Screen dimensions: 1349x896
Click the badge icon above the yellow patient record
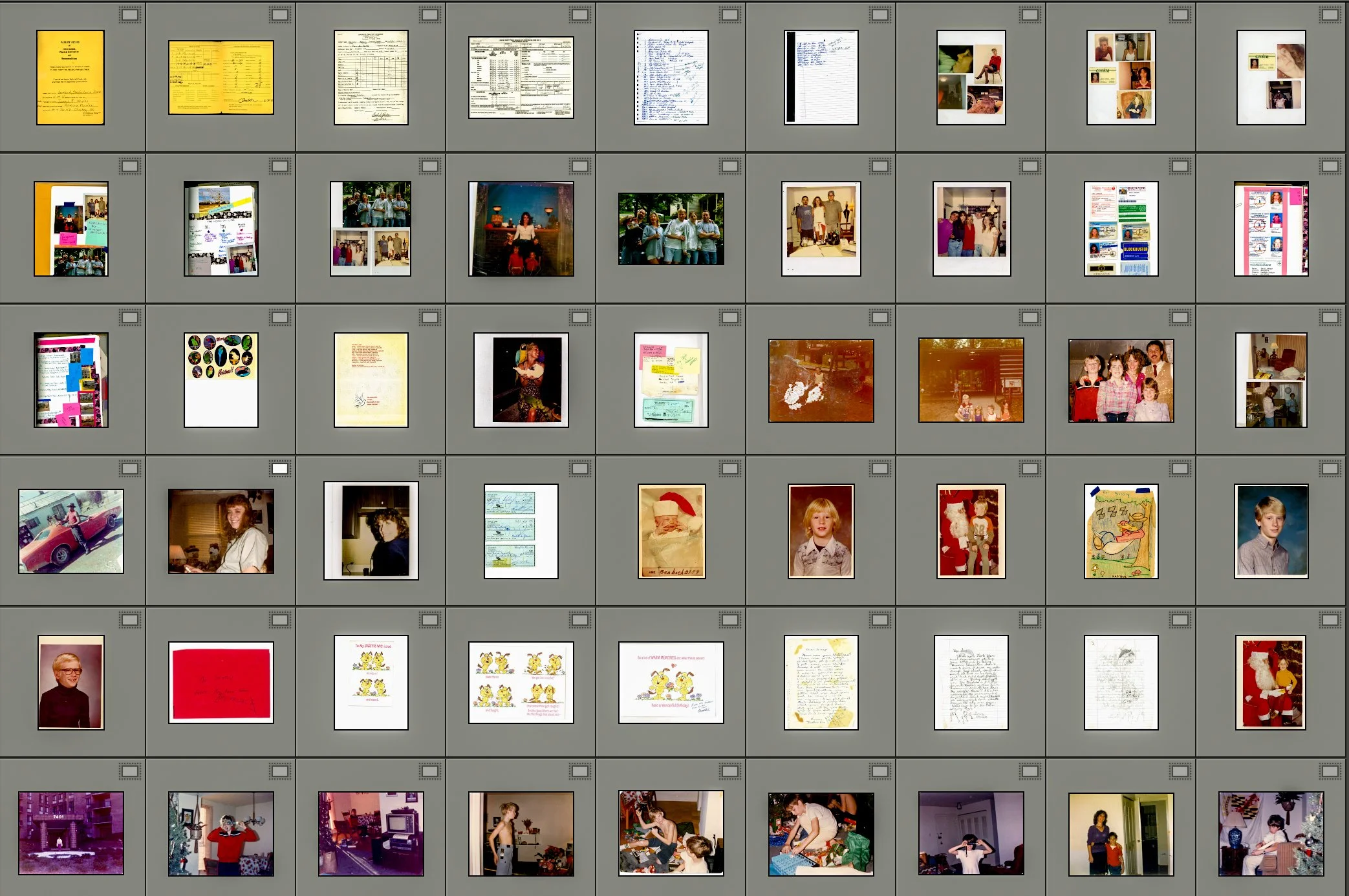pos(130,15)
